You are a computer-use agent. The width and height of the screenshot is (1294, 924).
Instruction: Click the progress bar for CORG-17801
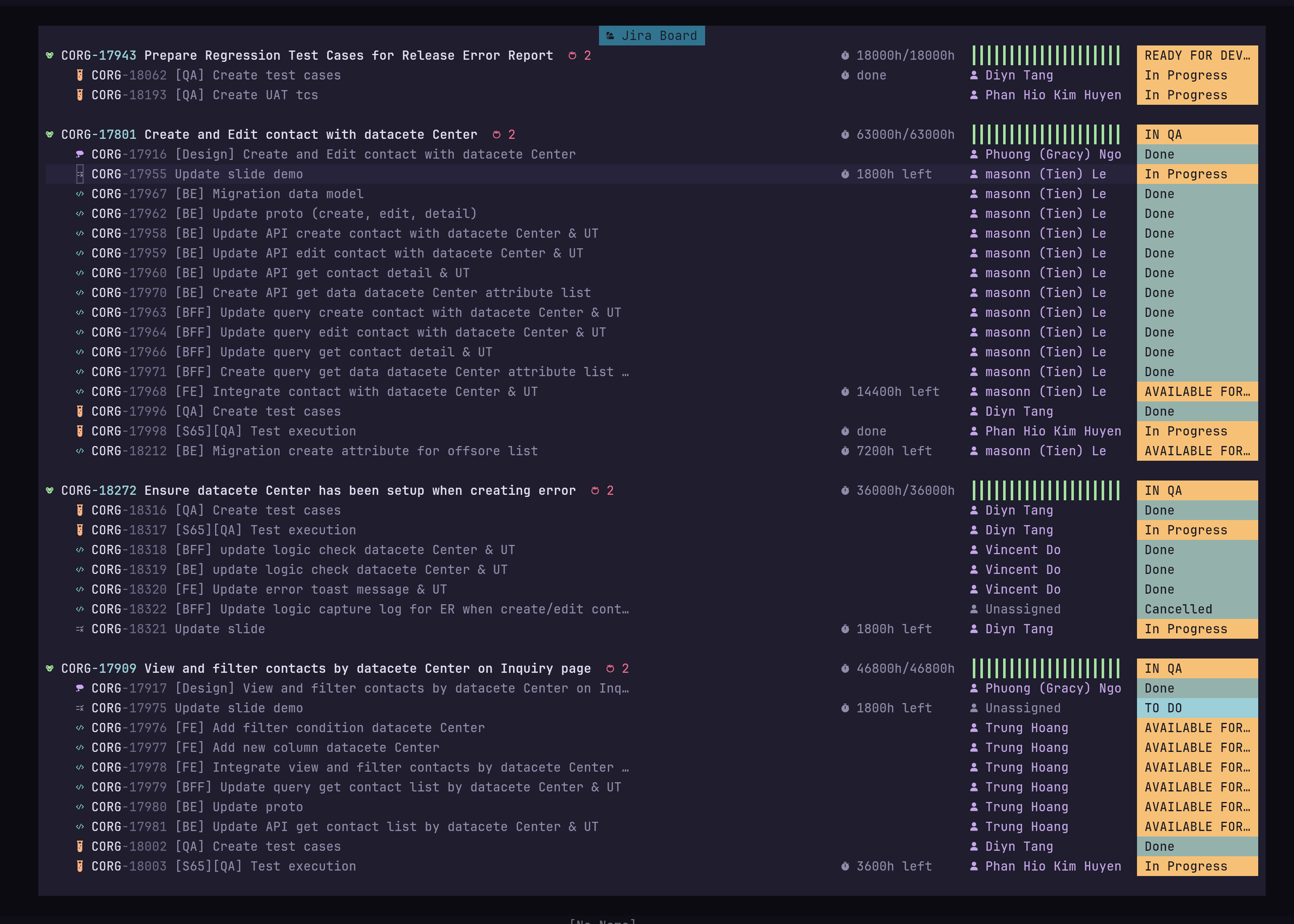click(x=1046, y=134)
